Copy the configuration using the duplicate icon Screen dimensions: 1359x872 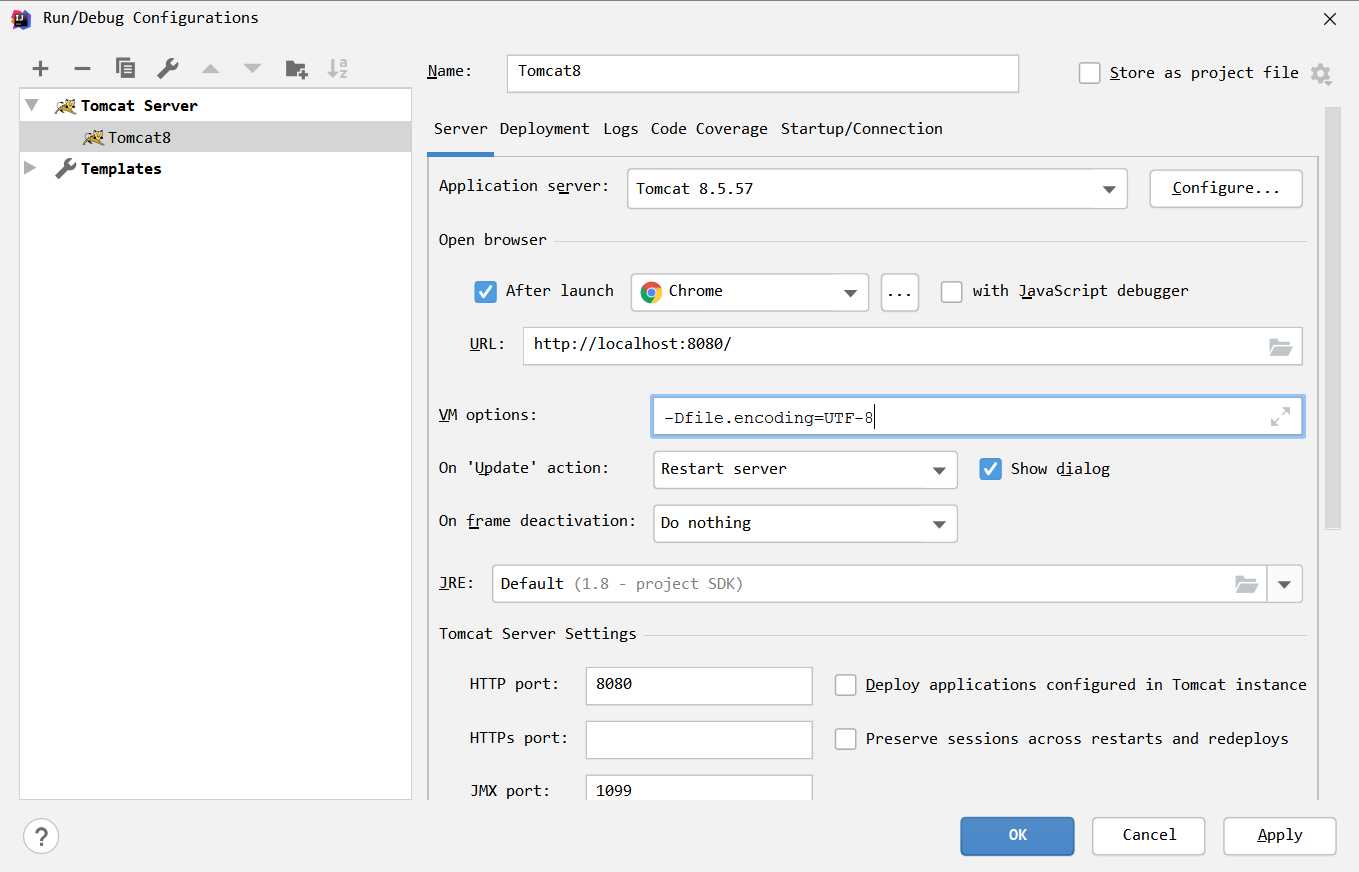click(x=125, y=68)
